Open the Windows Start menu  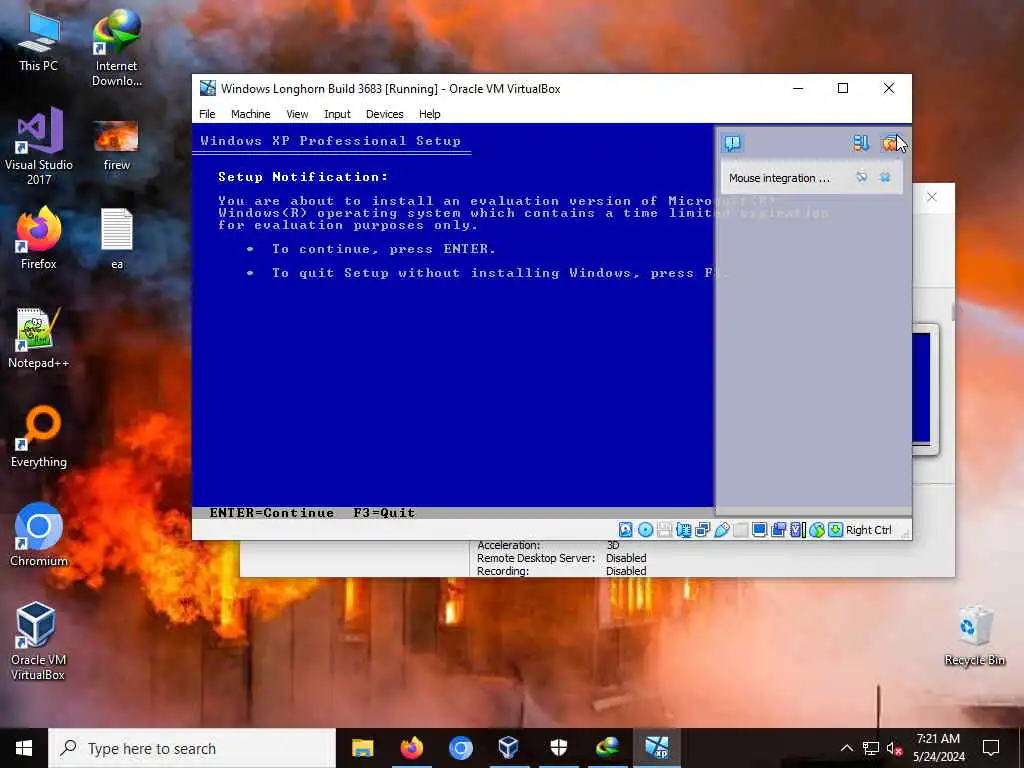[x=24, y=748]
